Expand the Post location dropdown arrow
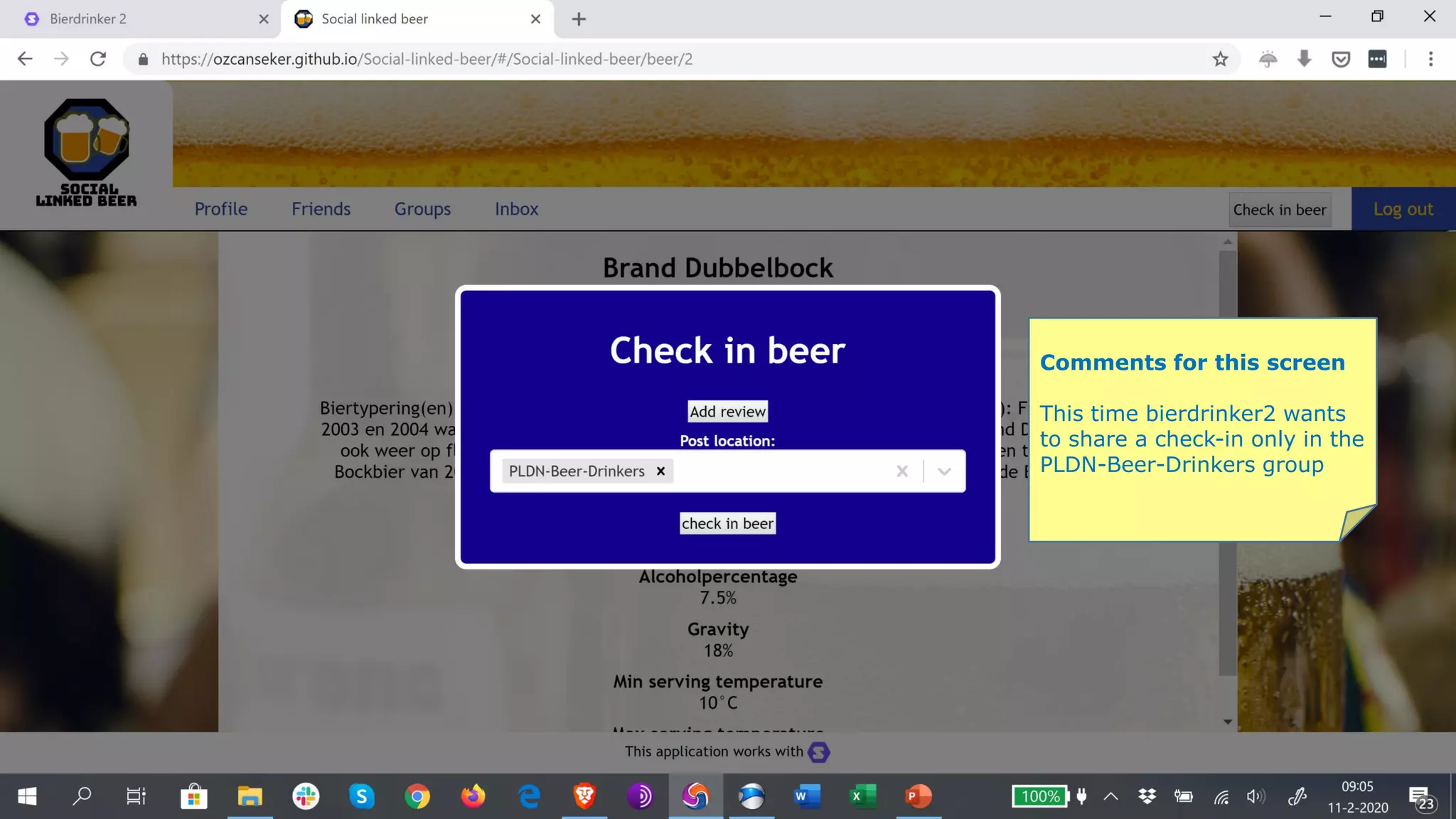The width and height of the screenshot is (1456, 819). (944, 471)
